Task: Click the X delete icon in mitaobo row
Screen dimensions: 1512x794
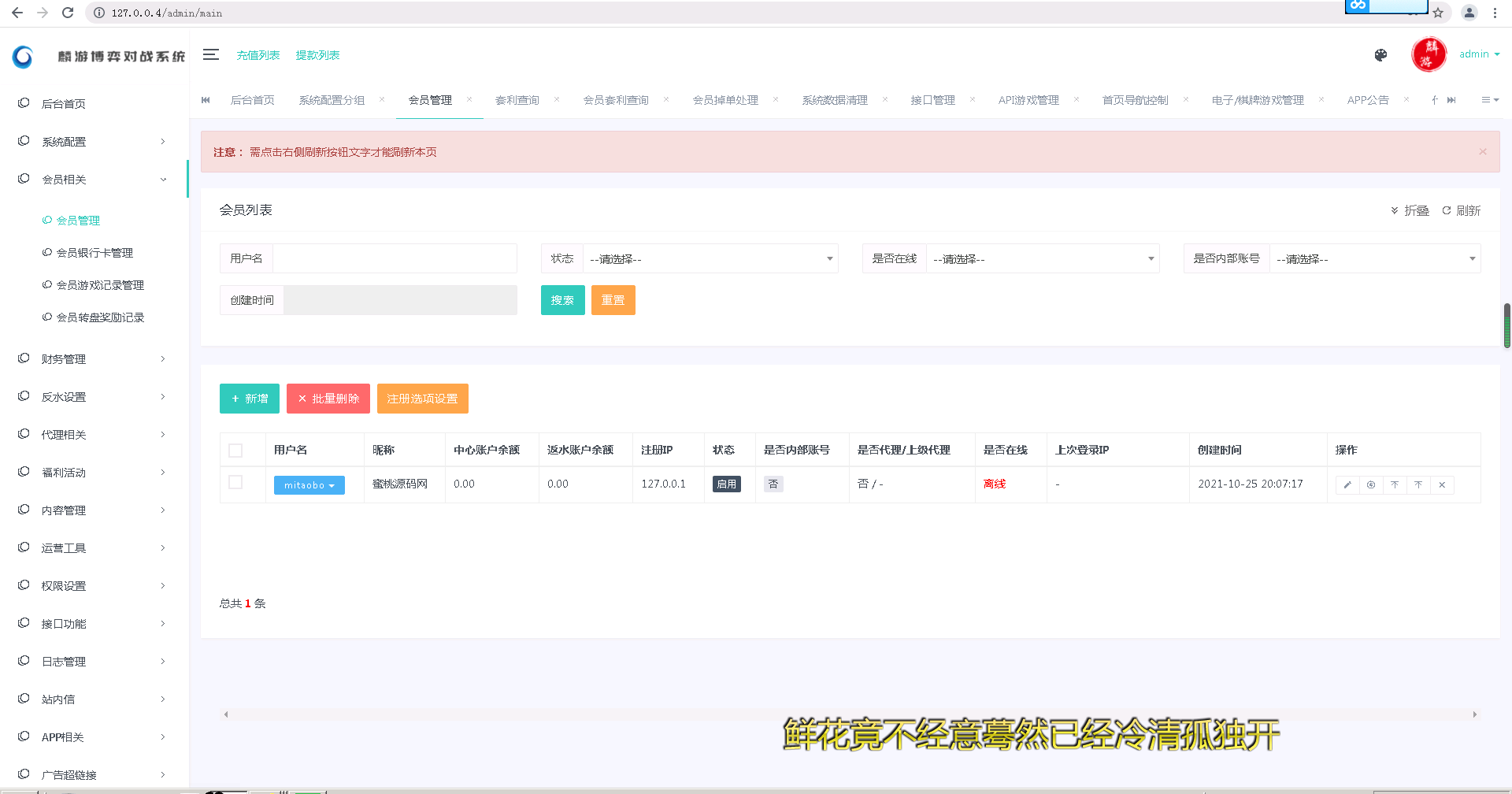Action: click(x=1442, y=485)
